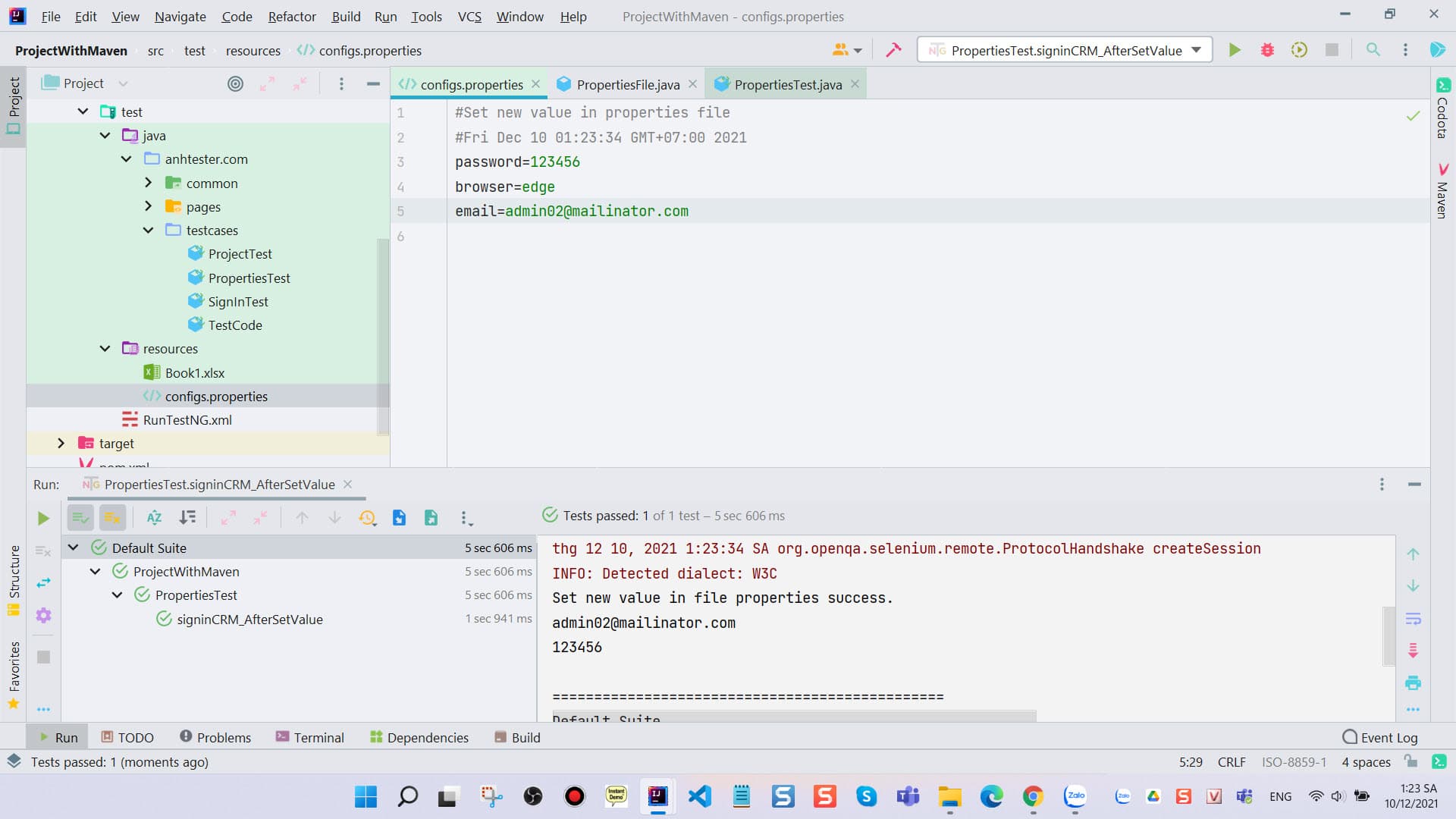
Task: Open the Refactor menu
Action: (x=292, y=16)
